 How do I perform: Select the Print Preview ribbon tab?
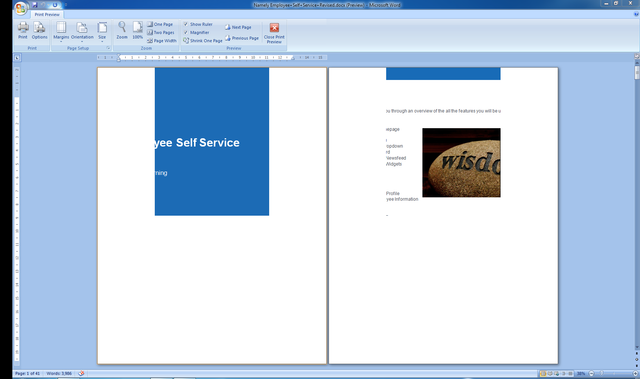coord(47,14)
